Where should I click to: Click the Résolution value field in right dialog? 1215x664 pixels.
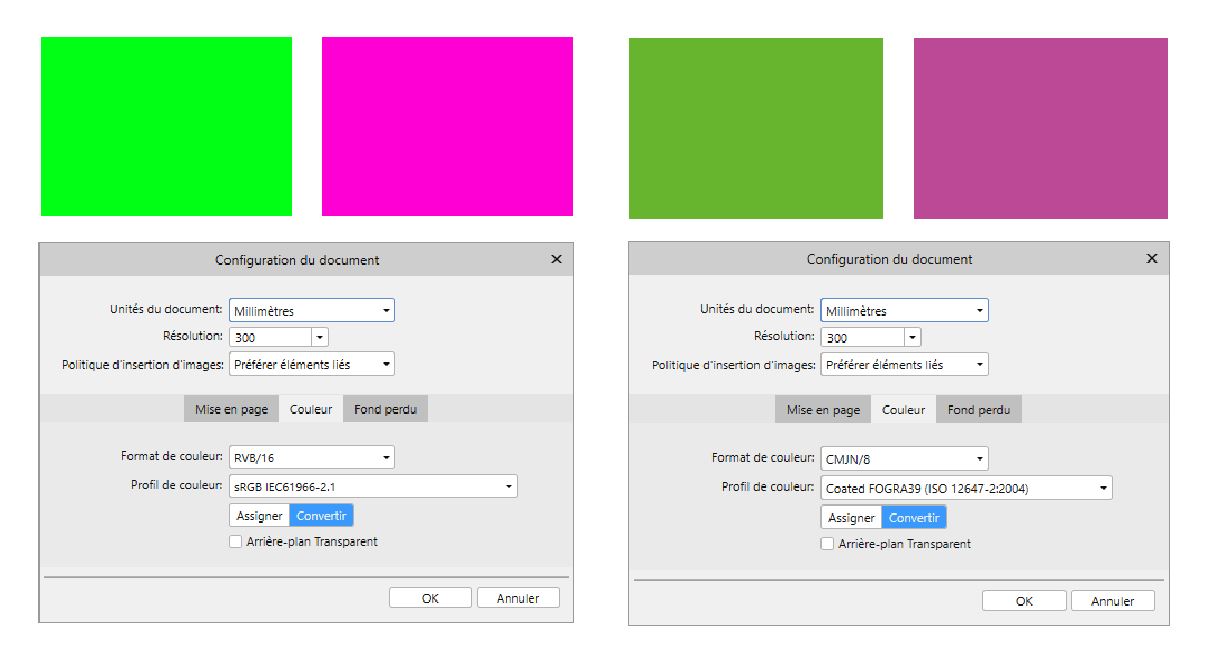[x=862, y=337]
